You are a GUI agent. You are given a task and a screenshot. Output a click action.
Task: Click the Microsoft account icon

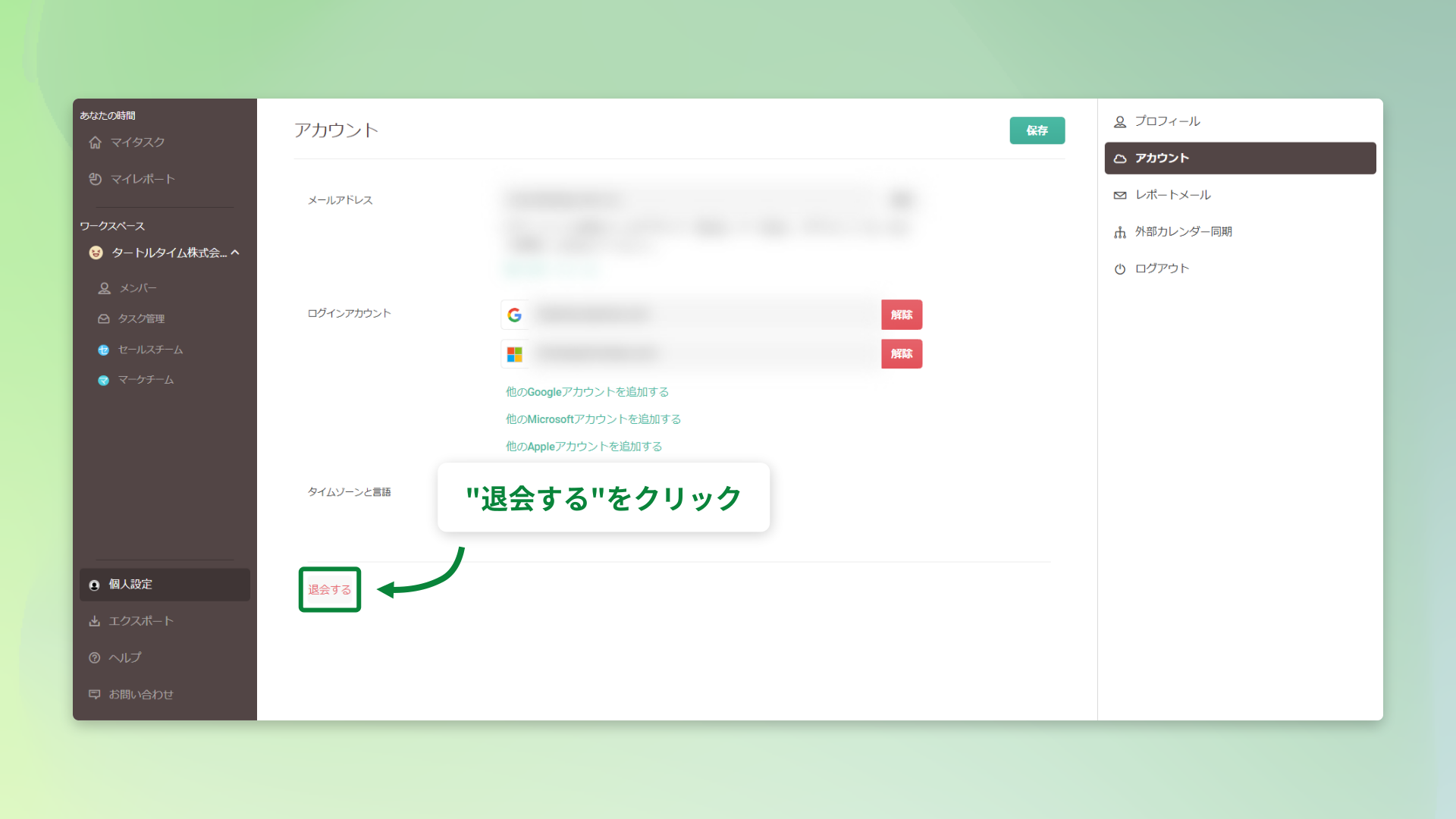pyautogui.click(x=515, y=353)
